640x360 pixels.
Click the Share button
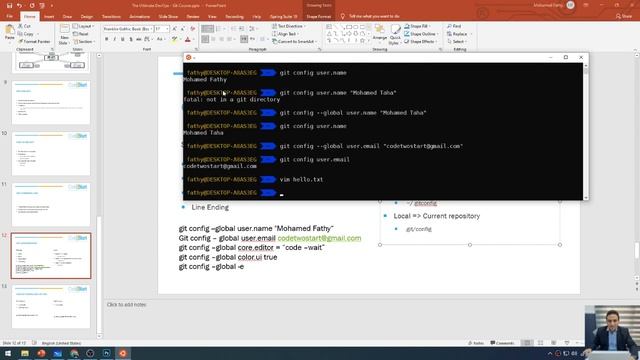pyautogui.click(x=624, y=16)
